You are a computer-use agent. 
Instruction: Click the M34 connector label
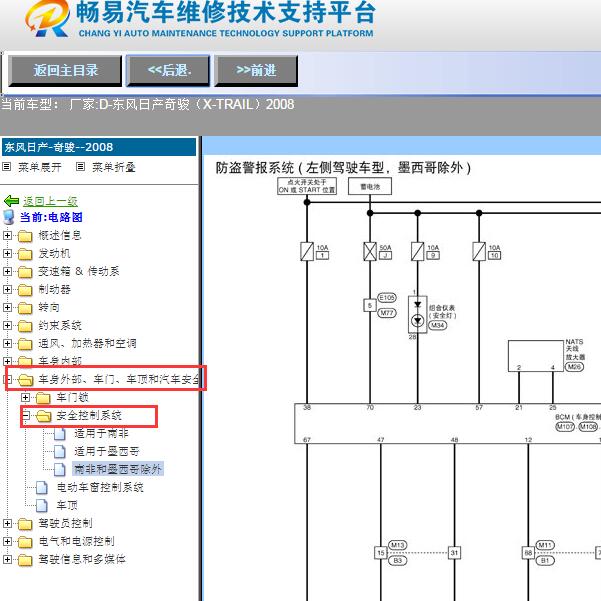pos(438,325)
